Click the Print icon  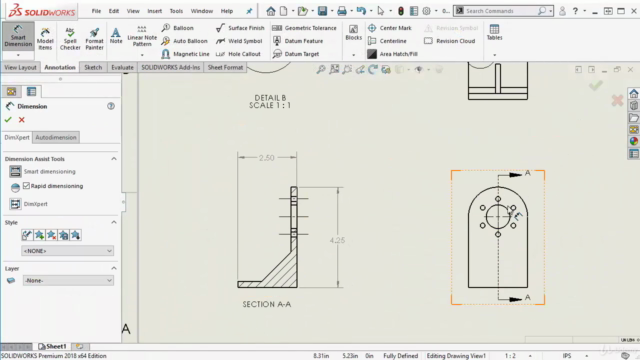(x=342, y=11)
